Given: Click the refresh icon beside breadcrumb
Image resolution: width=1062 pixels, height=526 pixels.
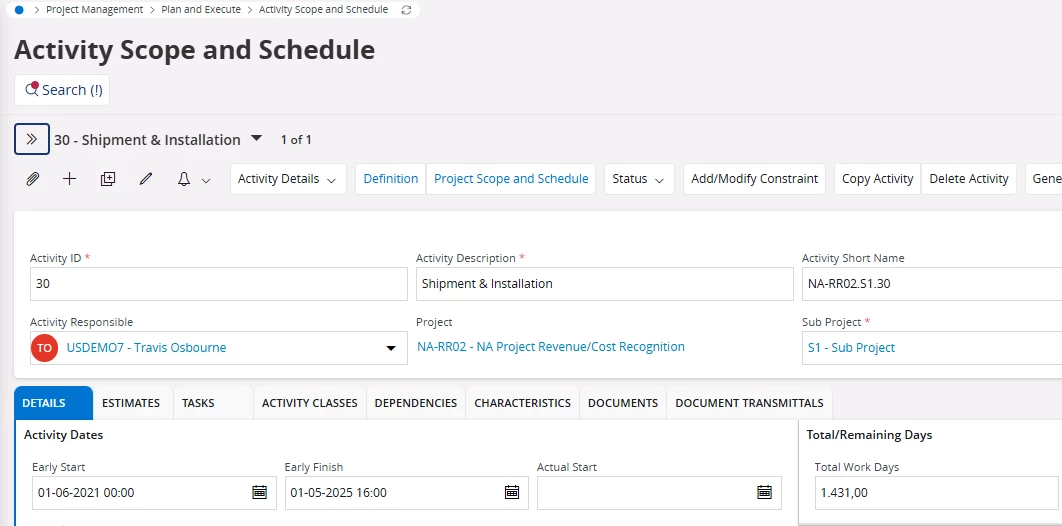Looking at the screenshot, I should point(406,10).
